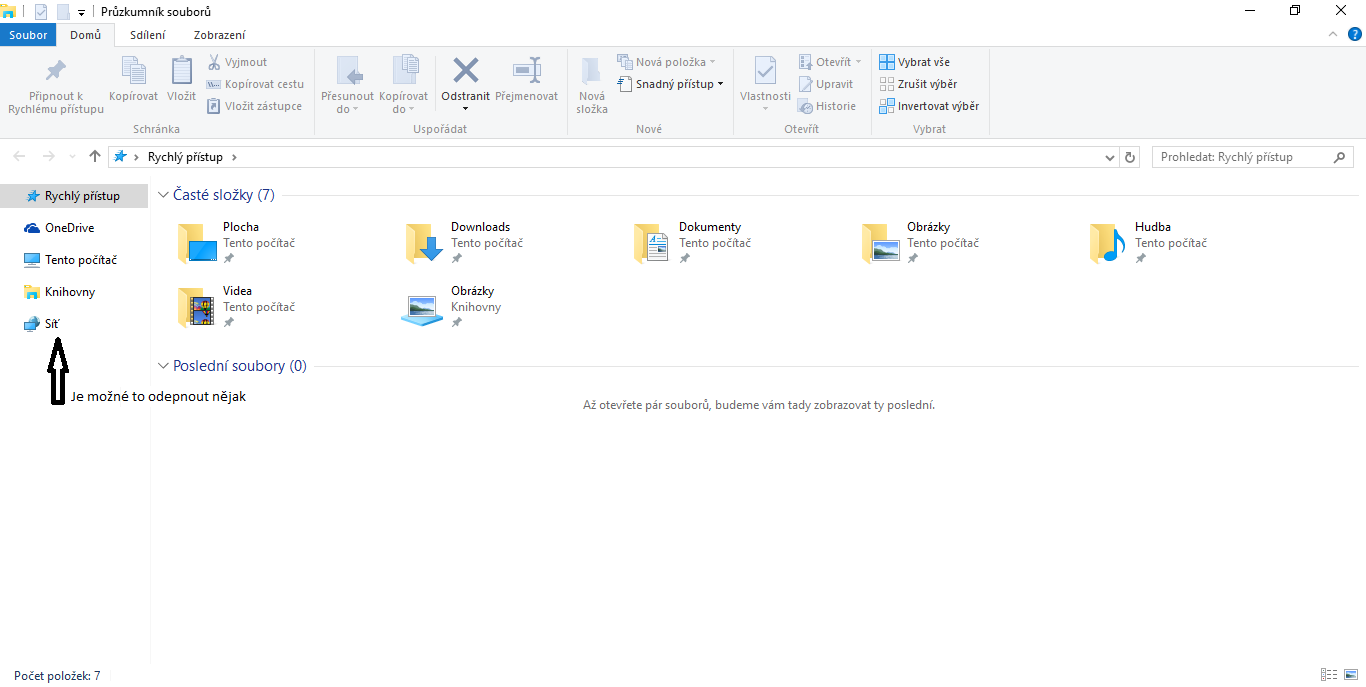This screenshot has width=1366, height=687.
Task: Open the Snadný přístup dropdown
Action: pos(670,84)
